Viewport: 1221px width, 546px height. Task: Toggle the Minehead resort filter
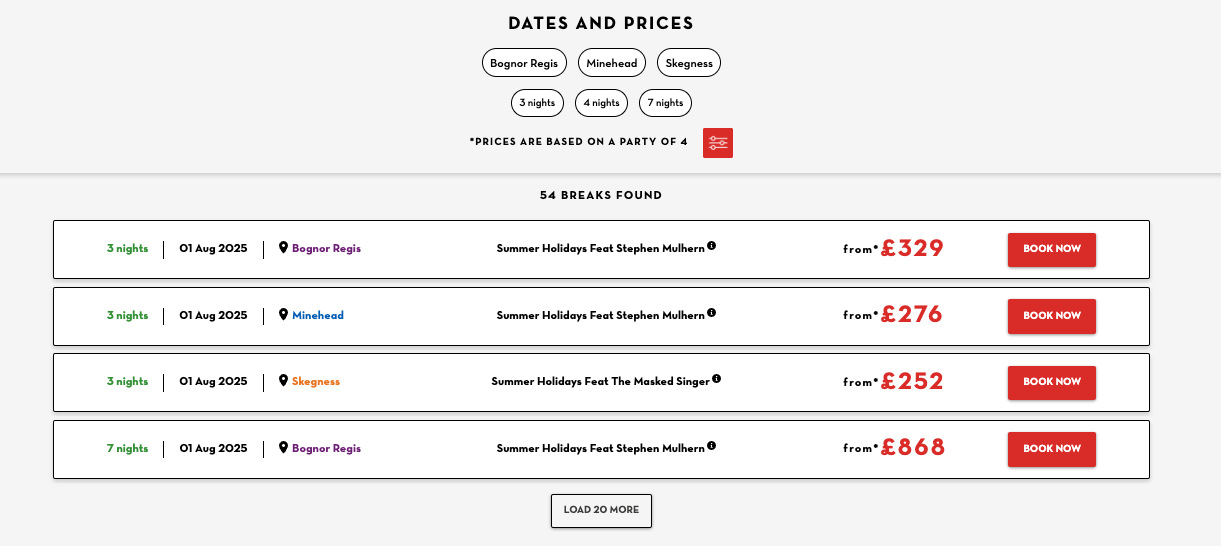pyautogui.click(x=612, y=63)
